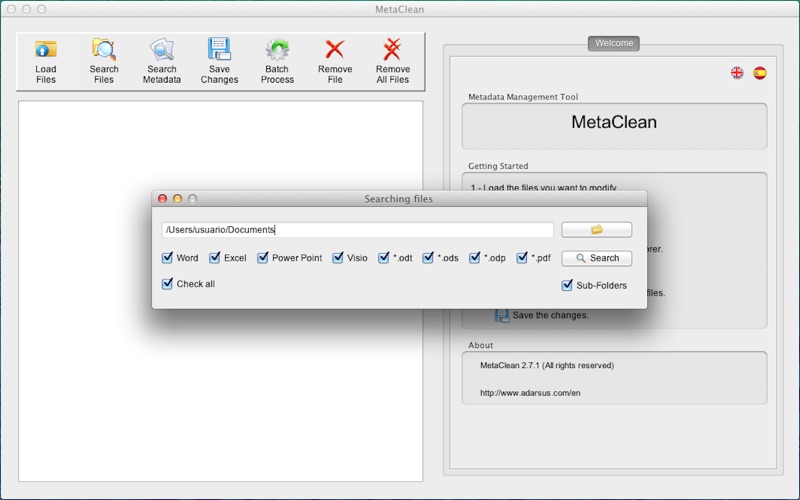Uncheck the *.odp checkbox

coord(474,258)
